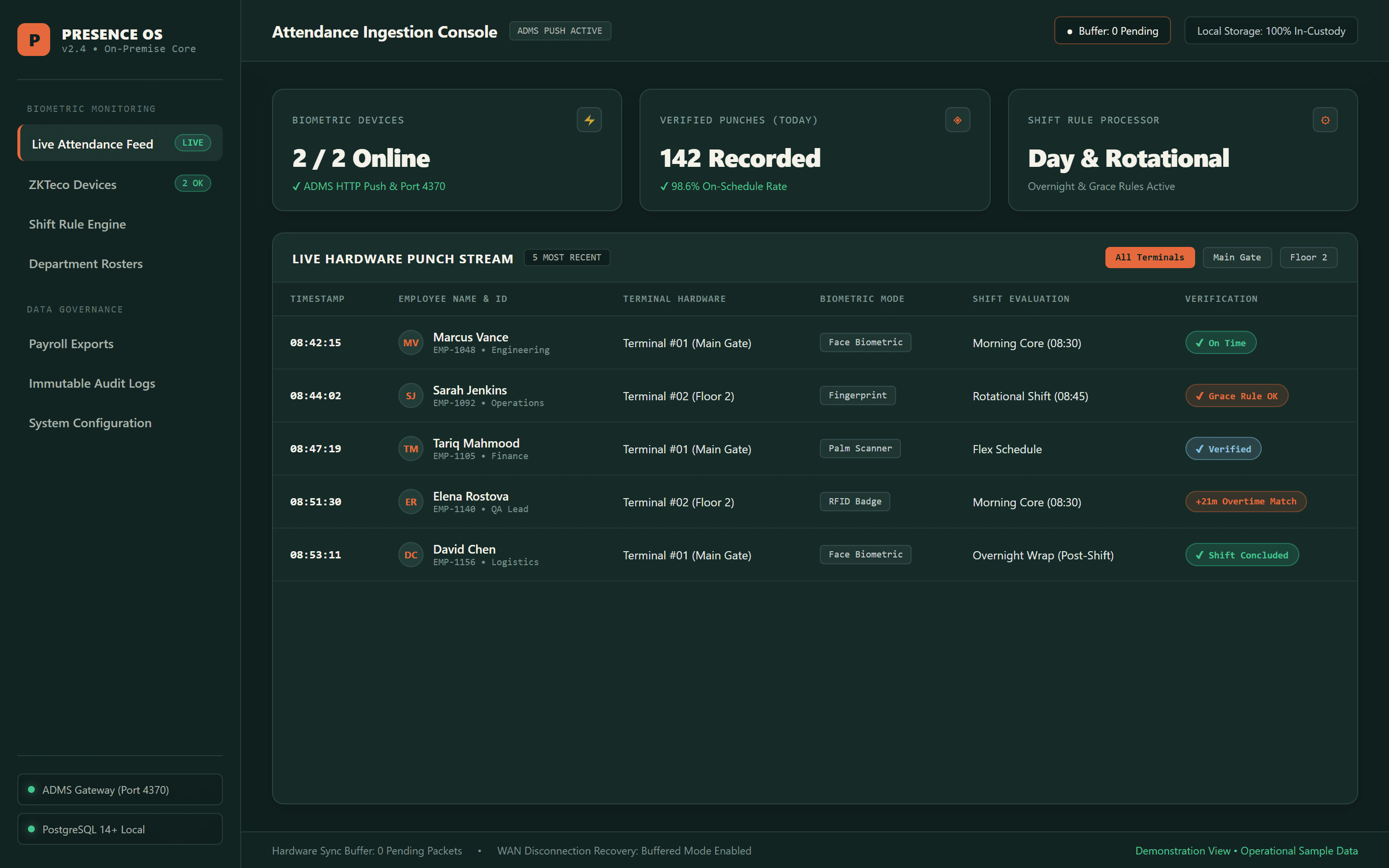The height and width of the screenshot is (868, 1389).
Task: Click Elena Rostova's ER avatar
Action: click(x=411, y=502)
